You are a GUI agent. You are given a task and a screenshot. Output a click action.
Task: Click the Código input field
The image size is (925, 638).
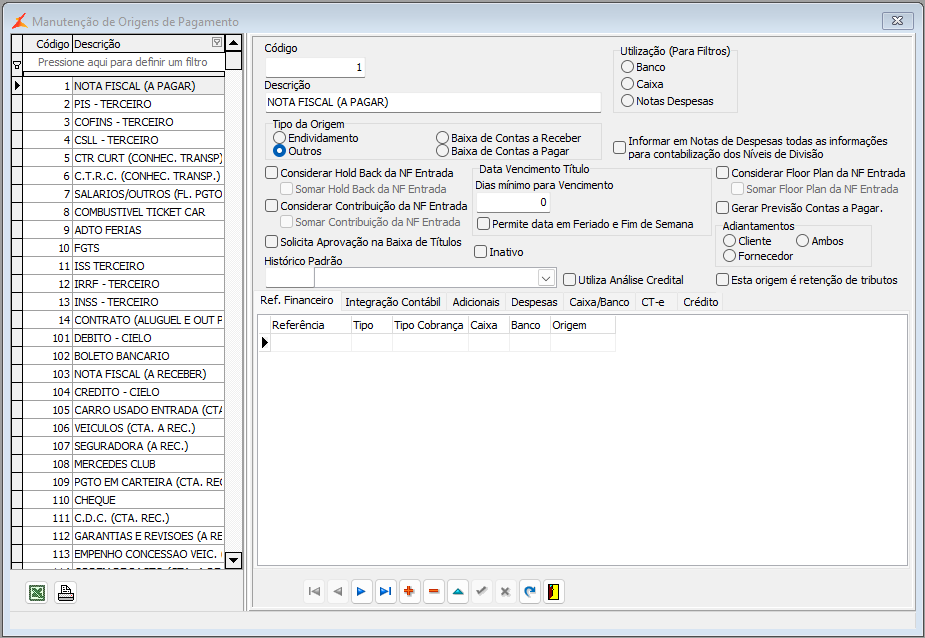315,67
